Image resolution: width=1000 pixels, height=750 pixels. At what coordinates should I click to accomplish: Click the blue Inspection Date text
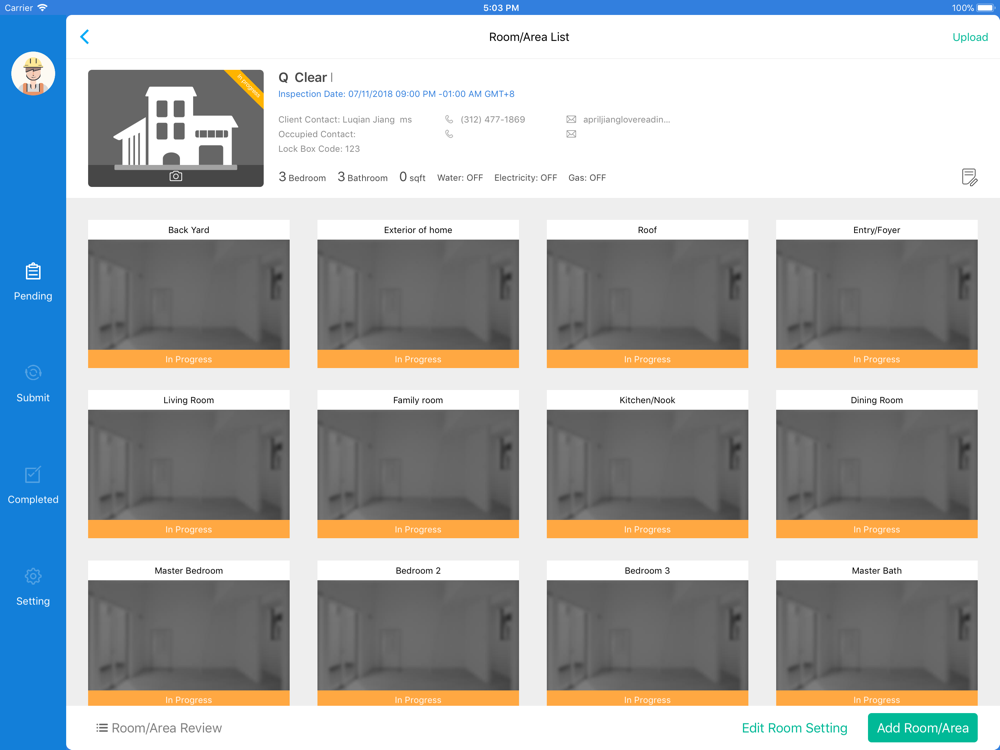396,94
